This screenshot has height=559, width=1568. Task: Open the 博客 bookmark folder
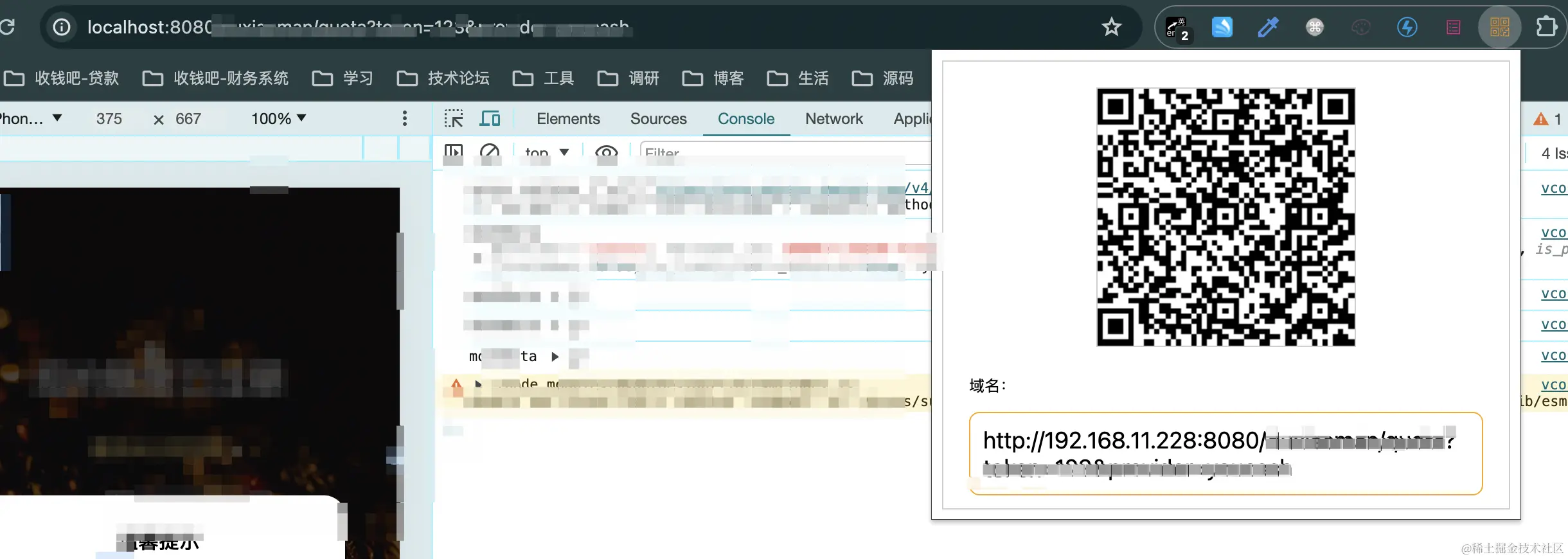(x=713, y=78)
